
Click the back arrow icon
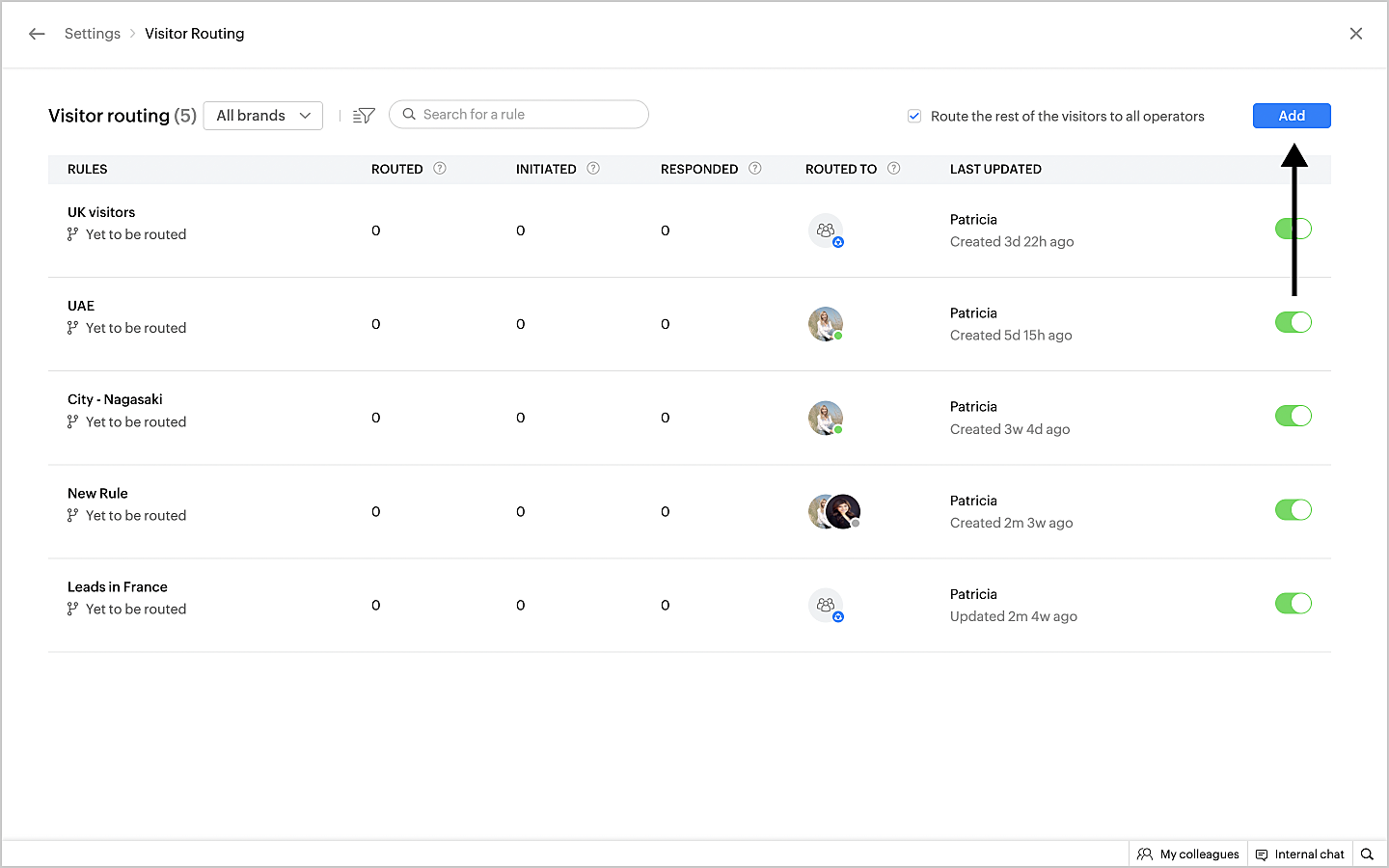click(37, 34)
